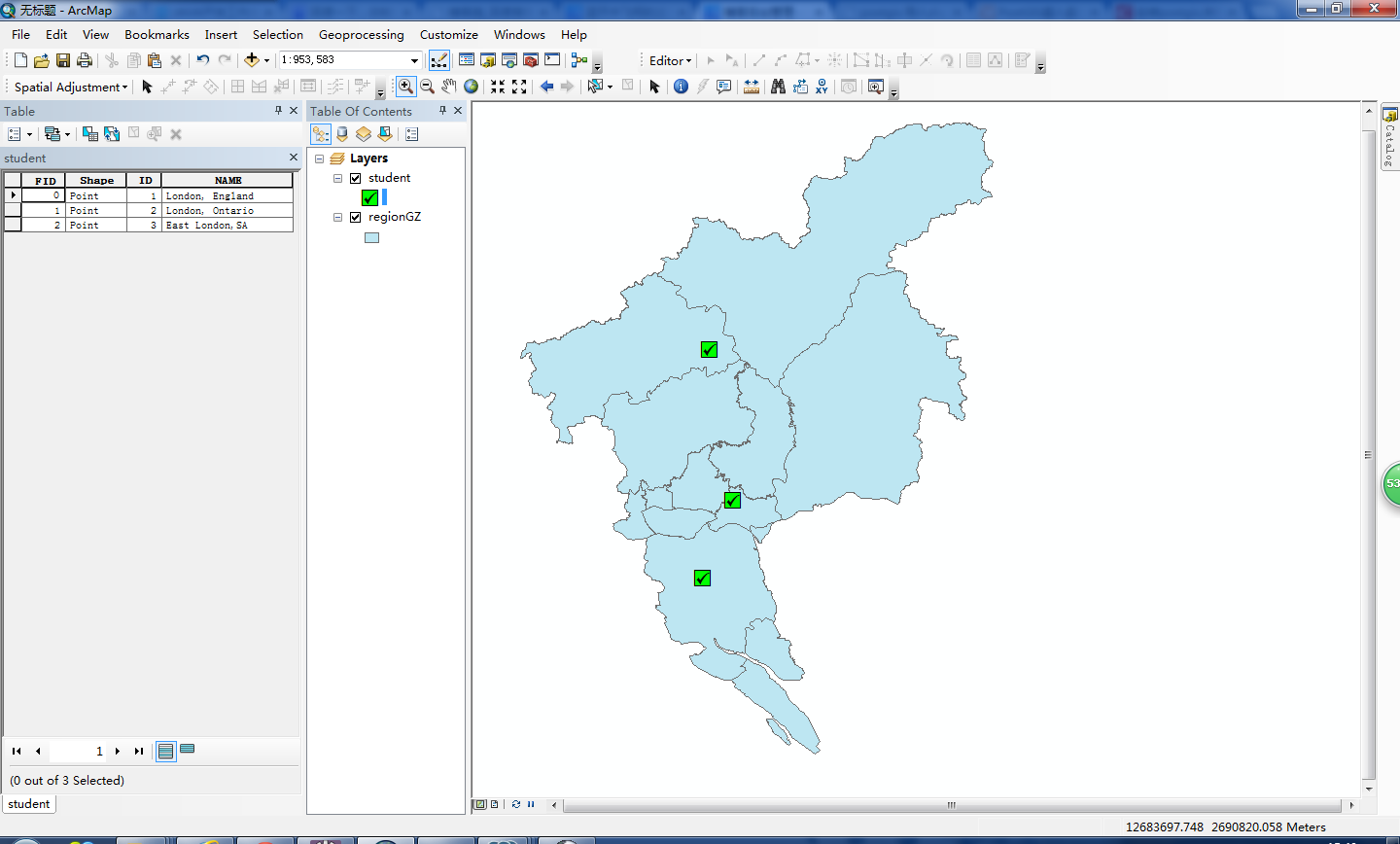Screen dimensions: 1400x844
Task: Select the Identify tool
Action: [681, 87]
